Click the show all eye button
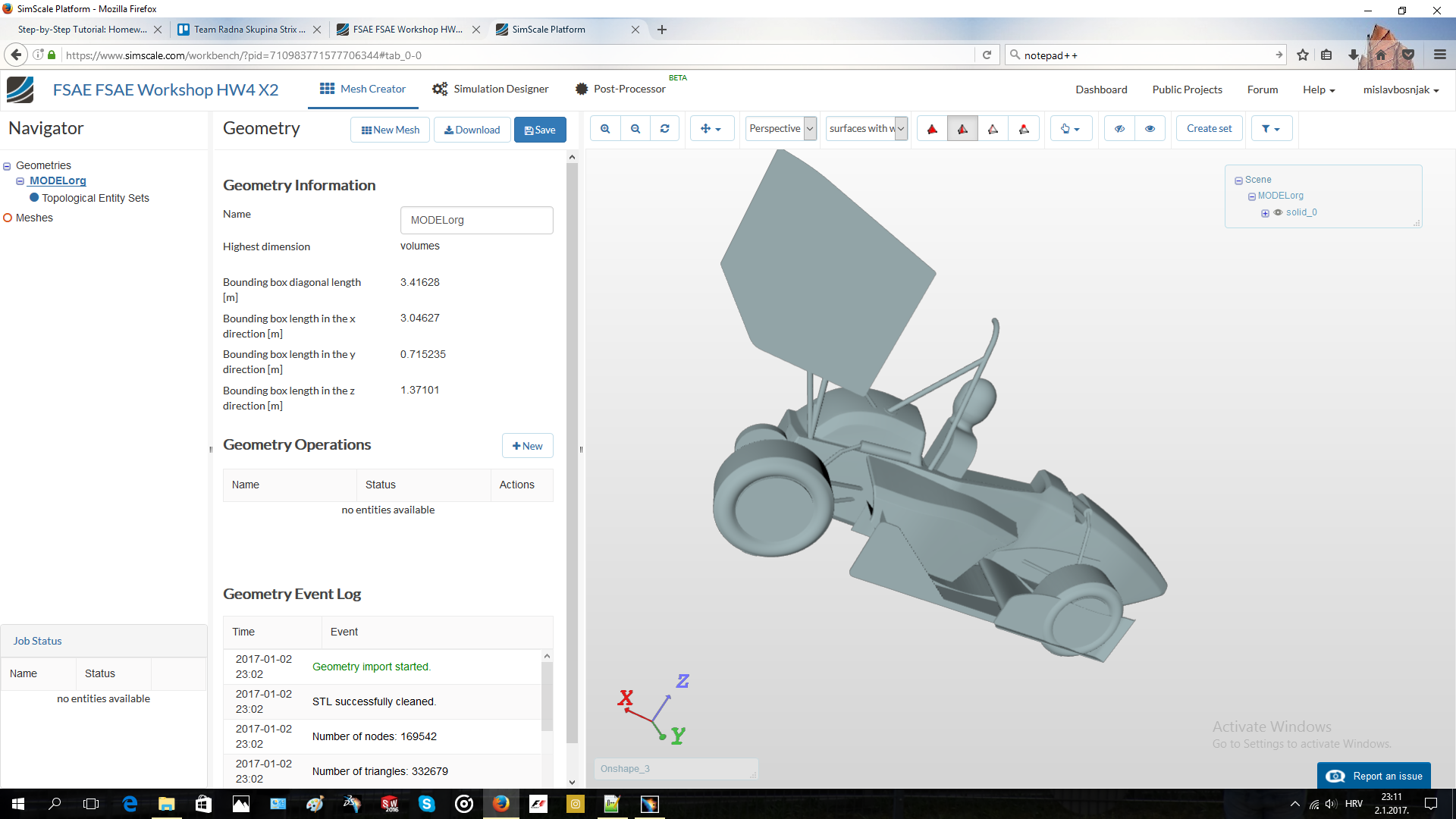 (1150, 129)
